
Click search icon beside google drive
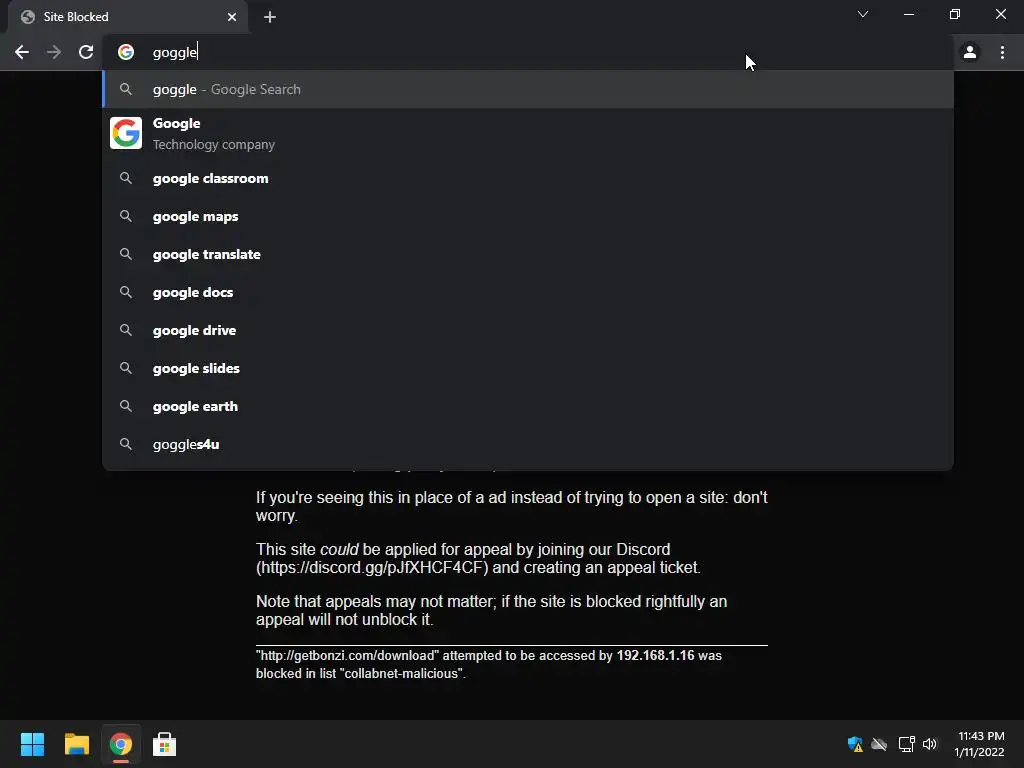tap(126, 330)
